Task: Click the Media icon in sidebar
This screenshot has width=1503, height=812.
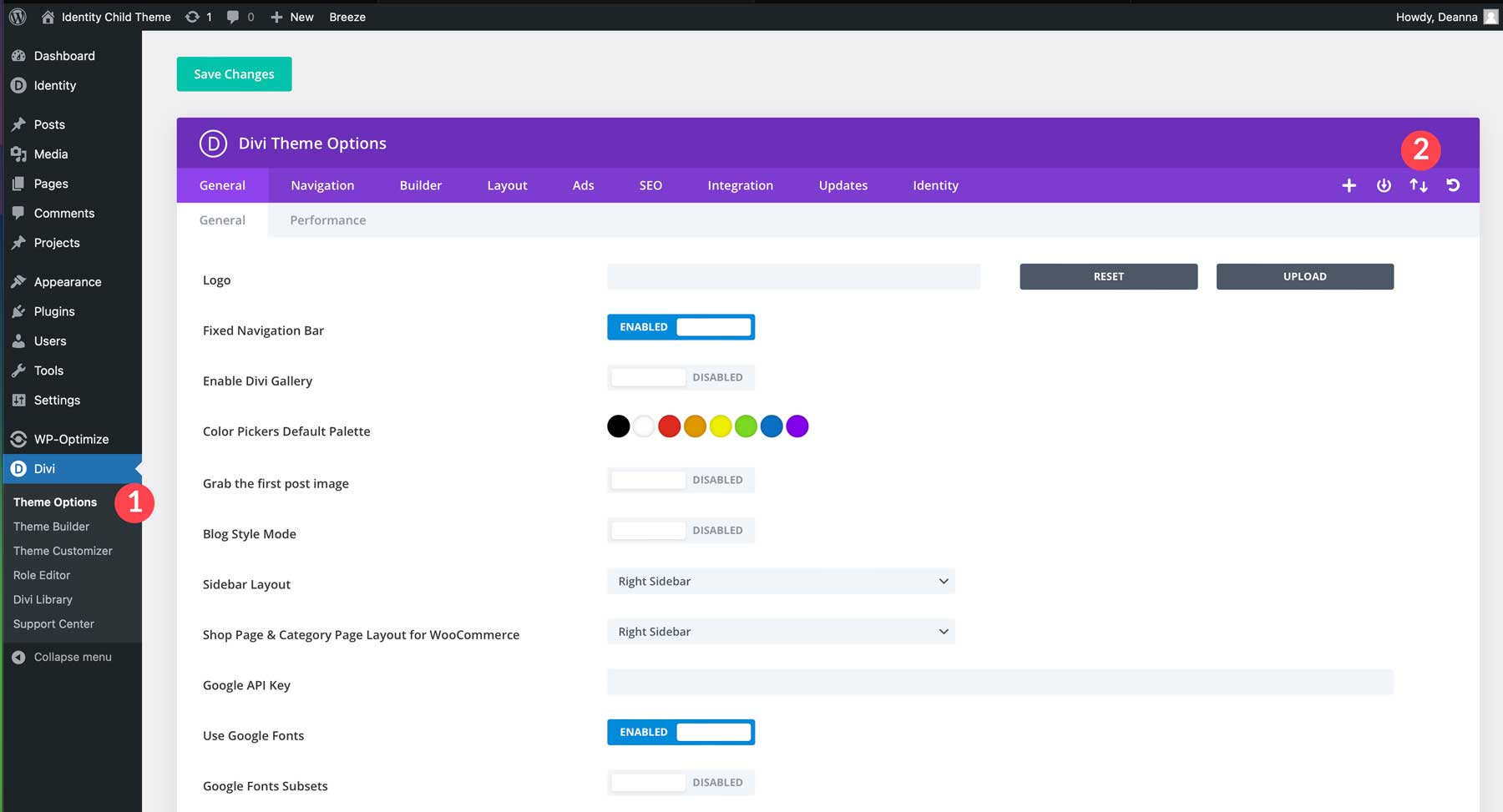Action: click(x=18, y=154)
